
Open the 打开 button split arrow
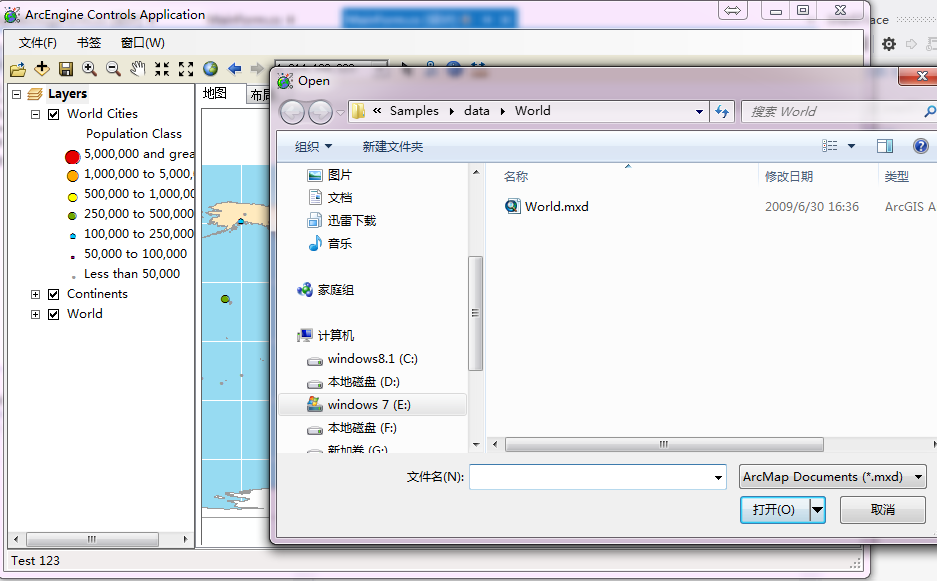click(x=817, y=510)
